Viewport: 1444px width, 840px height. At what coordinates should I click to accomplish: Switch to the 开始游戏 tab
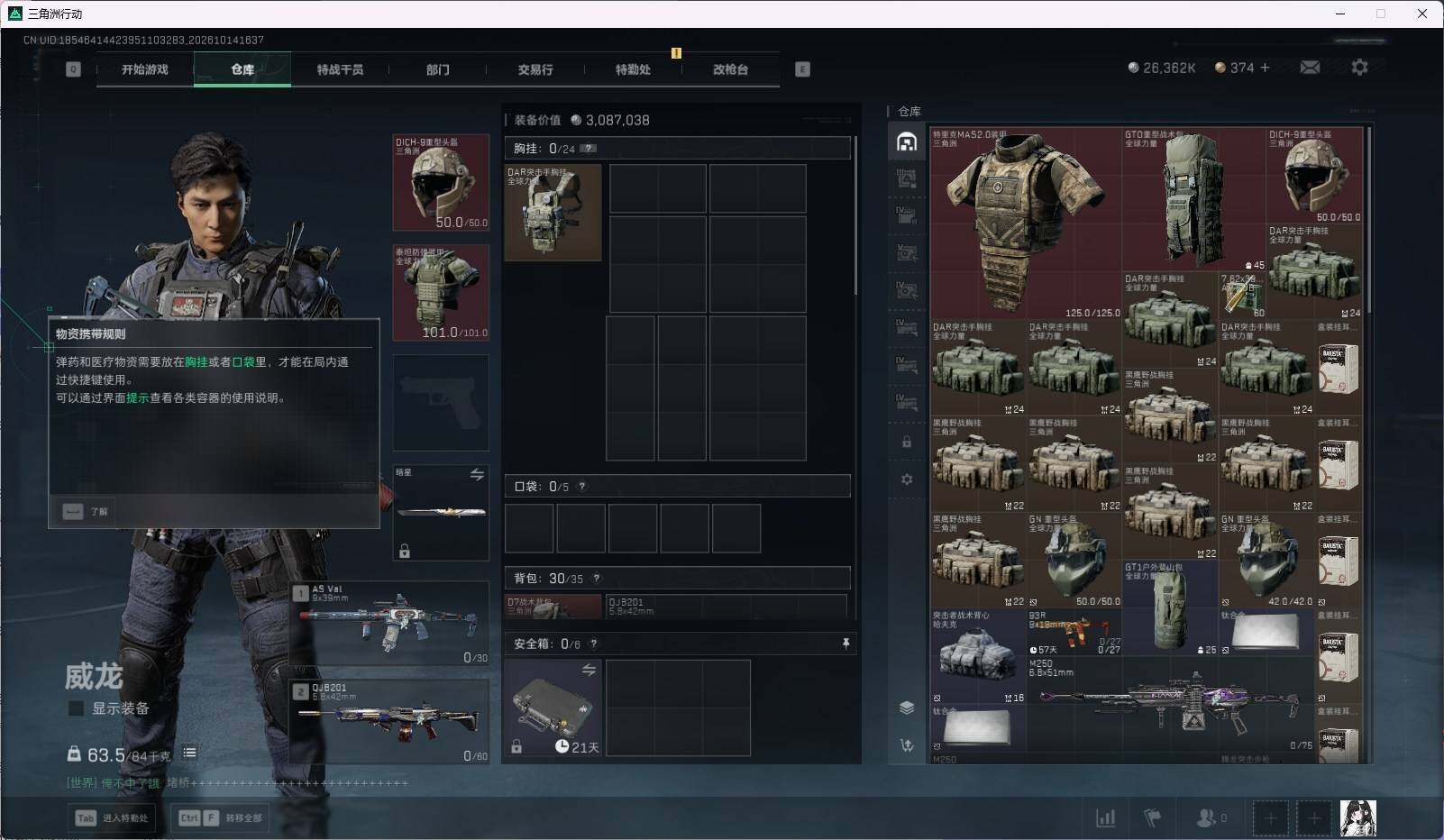click(x=145, y=69)
